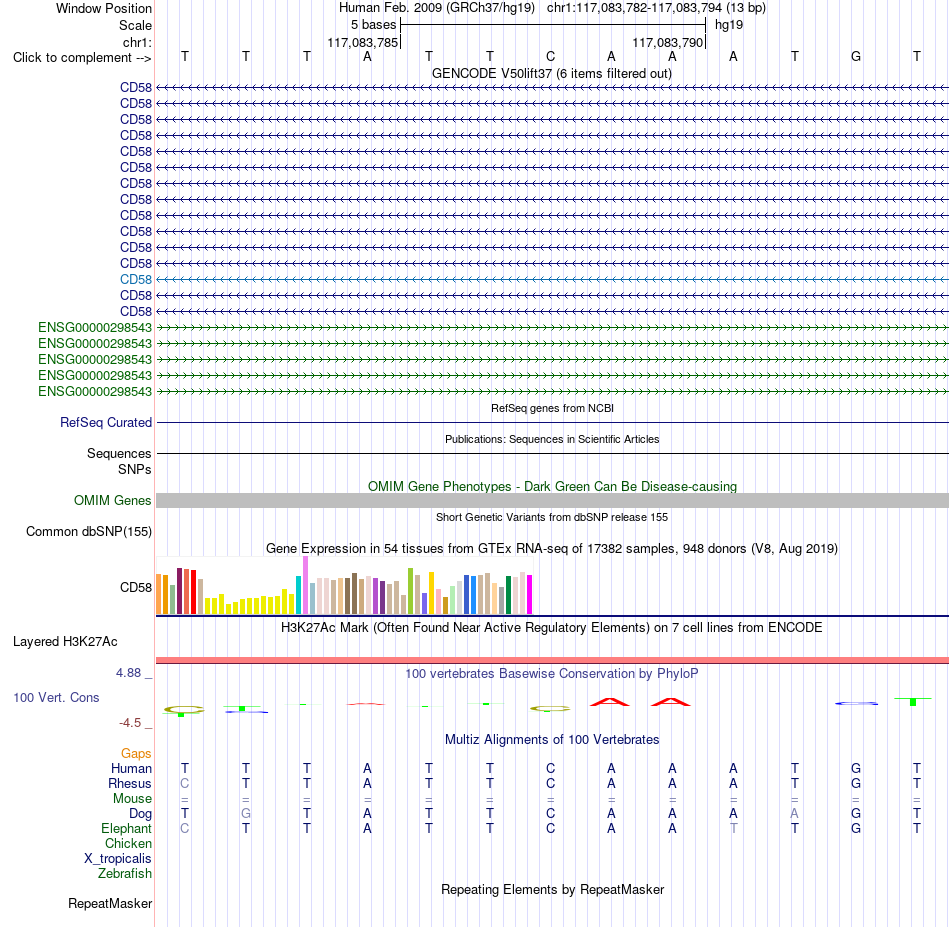This screenshot has width=950, height=927.
Task: Click the red Layered H3K27Ac signal bar
Action: [552, 660]
